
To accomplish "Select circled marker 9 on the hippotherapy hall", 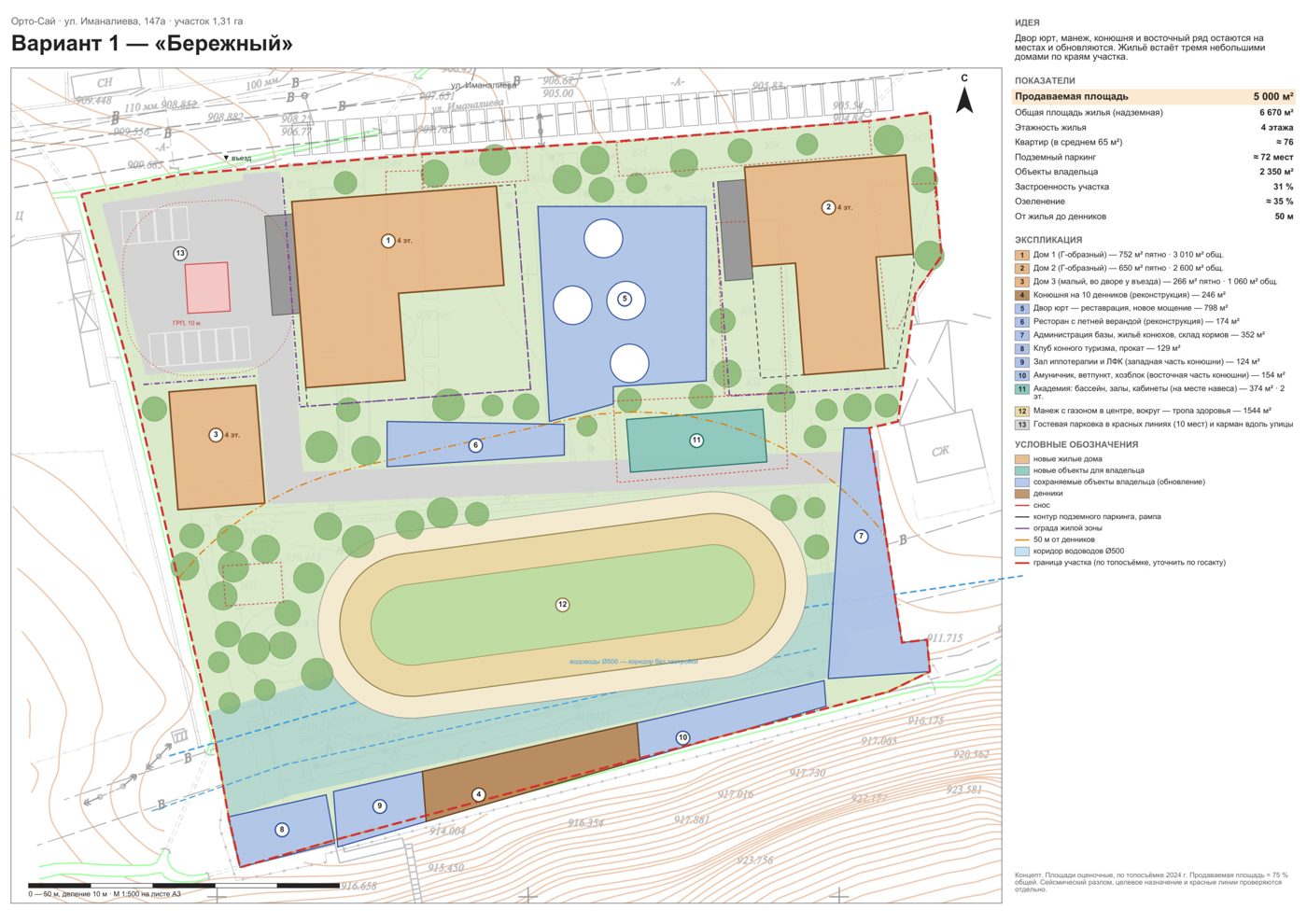I will tap(379, 806).
